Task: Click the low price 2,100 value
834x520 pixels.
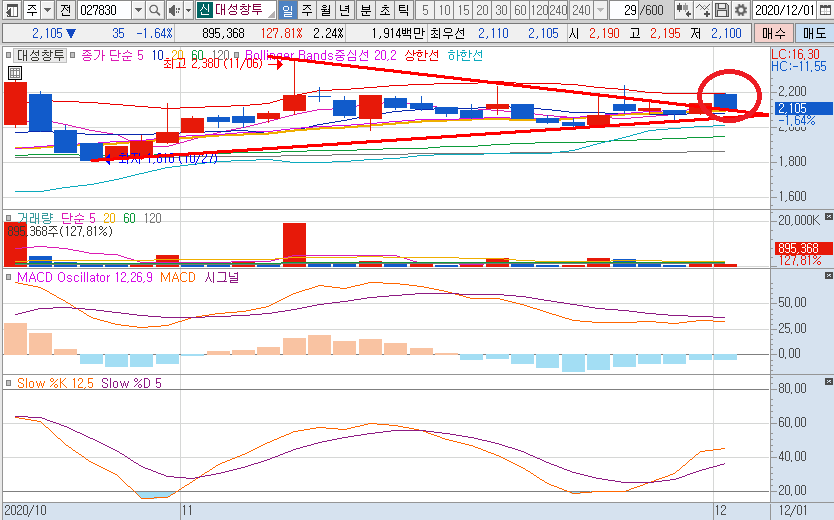Action: click(x=726, y=33)
